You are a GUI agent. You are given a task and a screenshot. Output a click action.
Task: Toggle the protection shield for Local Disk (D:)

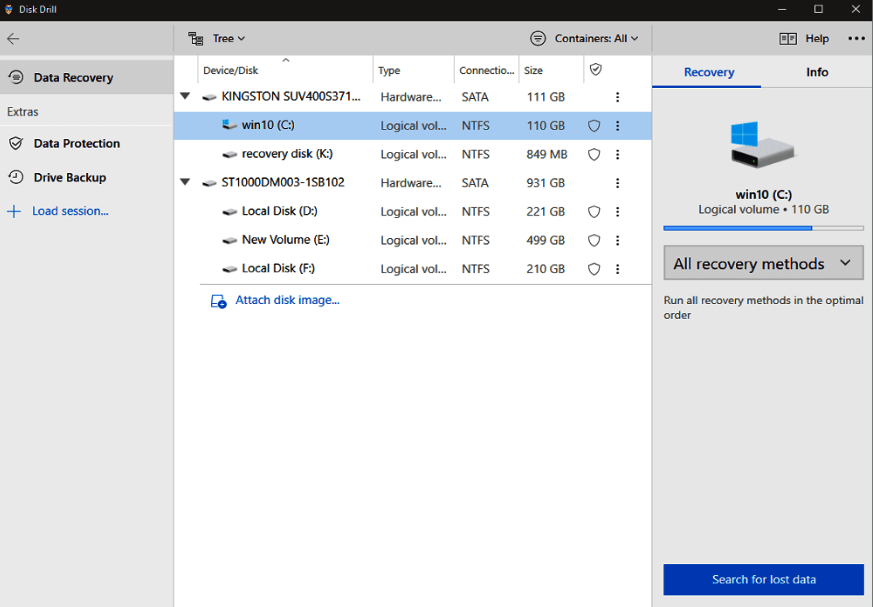tap(593, 212)
